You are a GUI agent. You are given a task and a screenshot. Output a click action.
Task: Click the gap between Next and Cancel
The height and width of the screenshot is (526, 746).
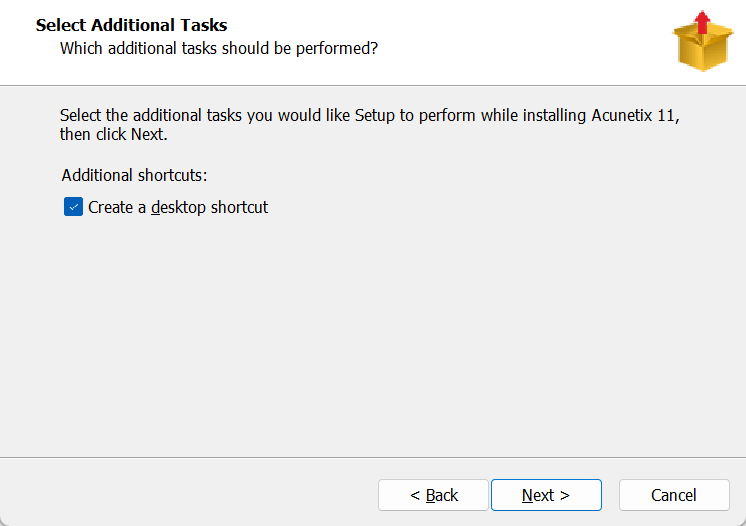click(610, 495)
